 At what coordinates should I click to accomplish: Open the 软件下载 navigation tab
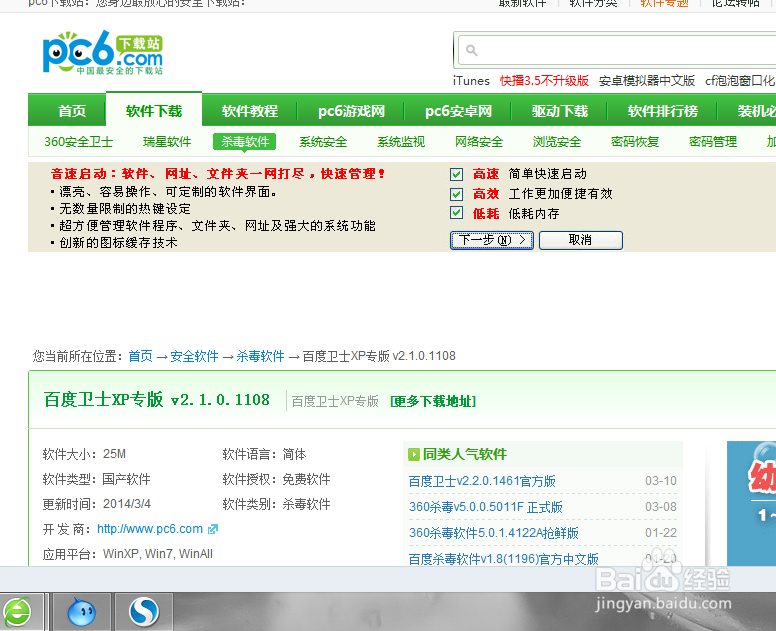click(x=154, y=111)
